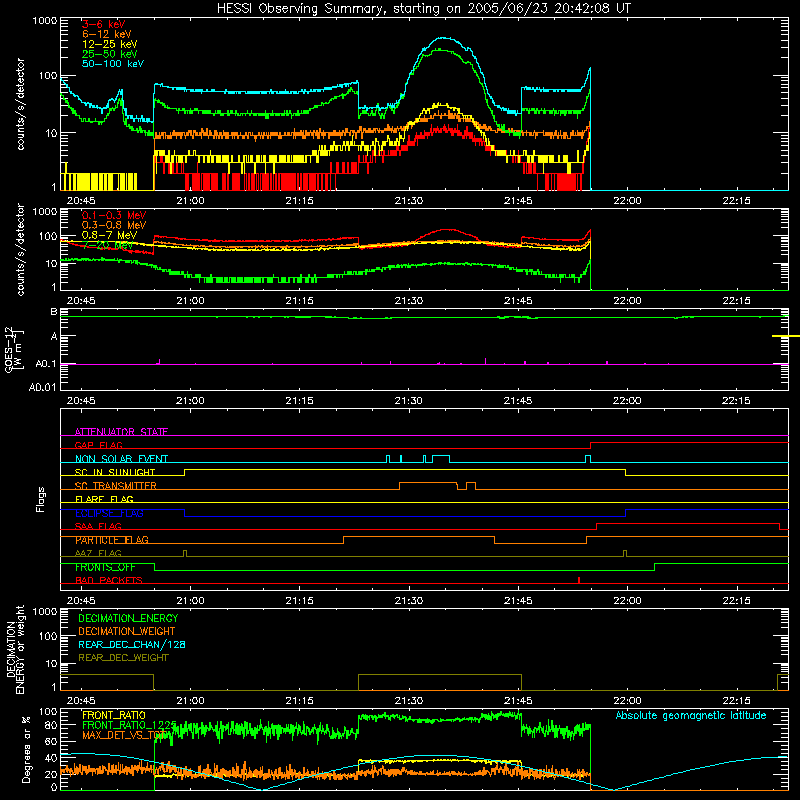
Task: Click the Flags vertical axis title
Action: 40,499
